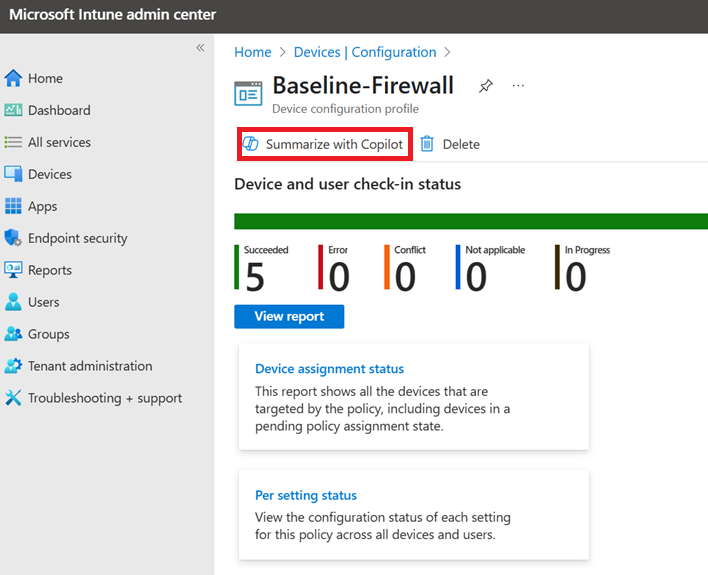This screenshot has width=708, height=575.
Task: Open All services in the sidebar
Action: tap(59, 142)
